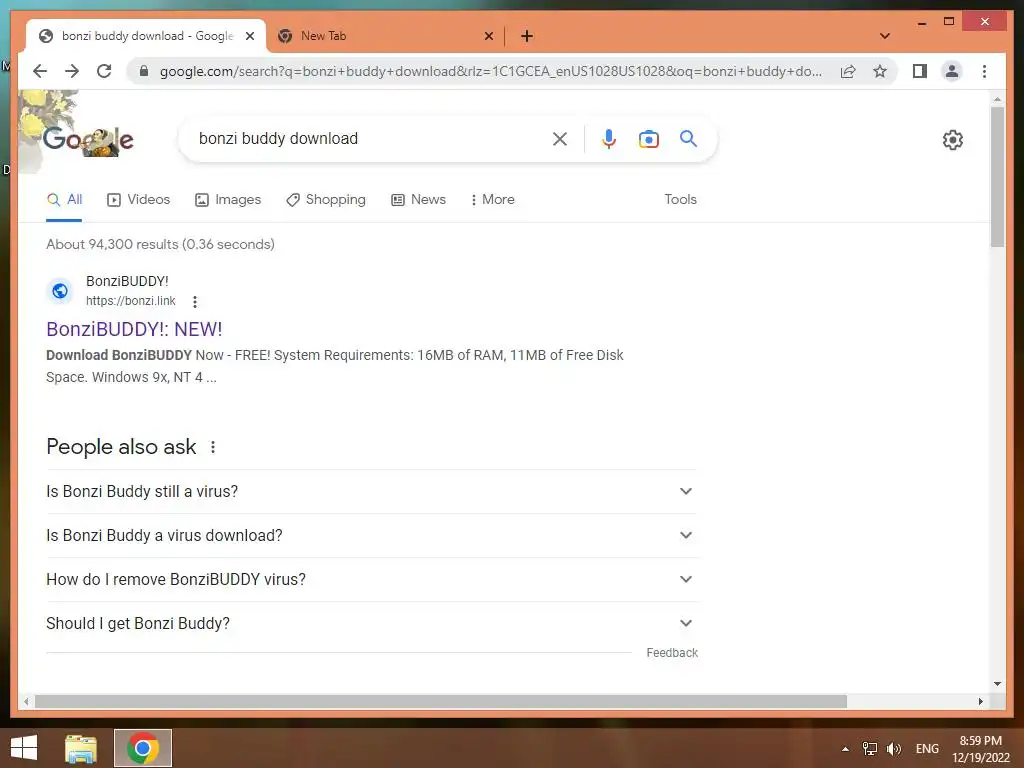This screenshot has height=768, width=1024.
Task: Switch to Images results
Action: click(228, 199)
